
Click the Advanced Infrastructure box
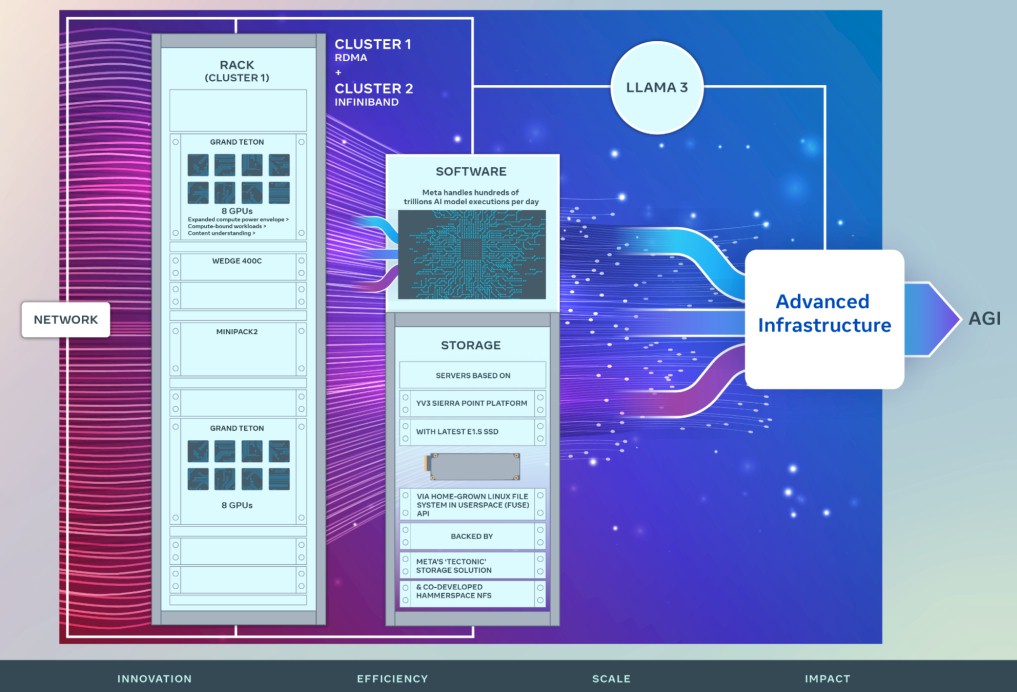click(x=824, y=319)
